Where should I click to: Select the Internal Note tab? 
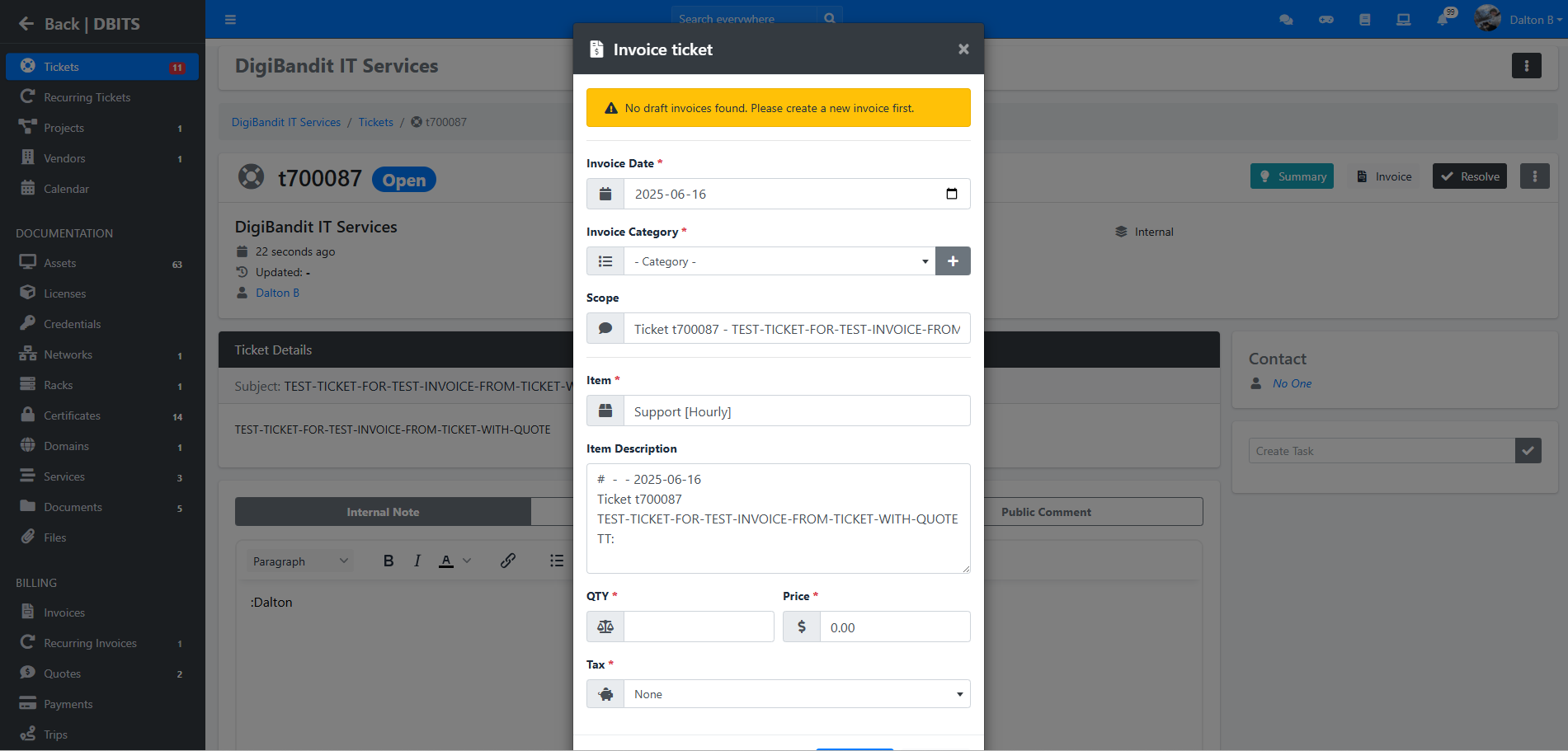pos(383,512)
